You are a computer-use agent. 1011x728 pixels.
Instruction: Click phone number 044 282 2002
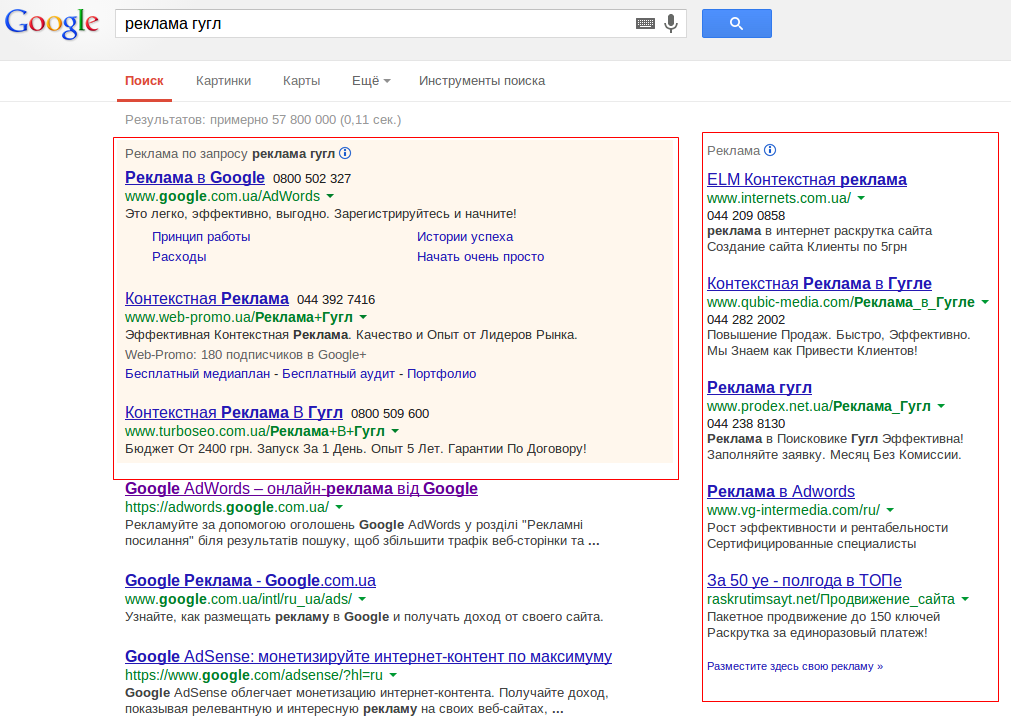pyautogui.click(x=746, y=319)
